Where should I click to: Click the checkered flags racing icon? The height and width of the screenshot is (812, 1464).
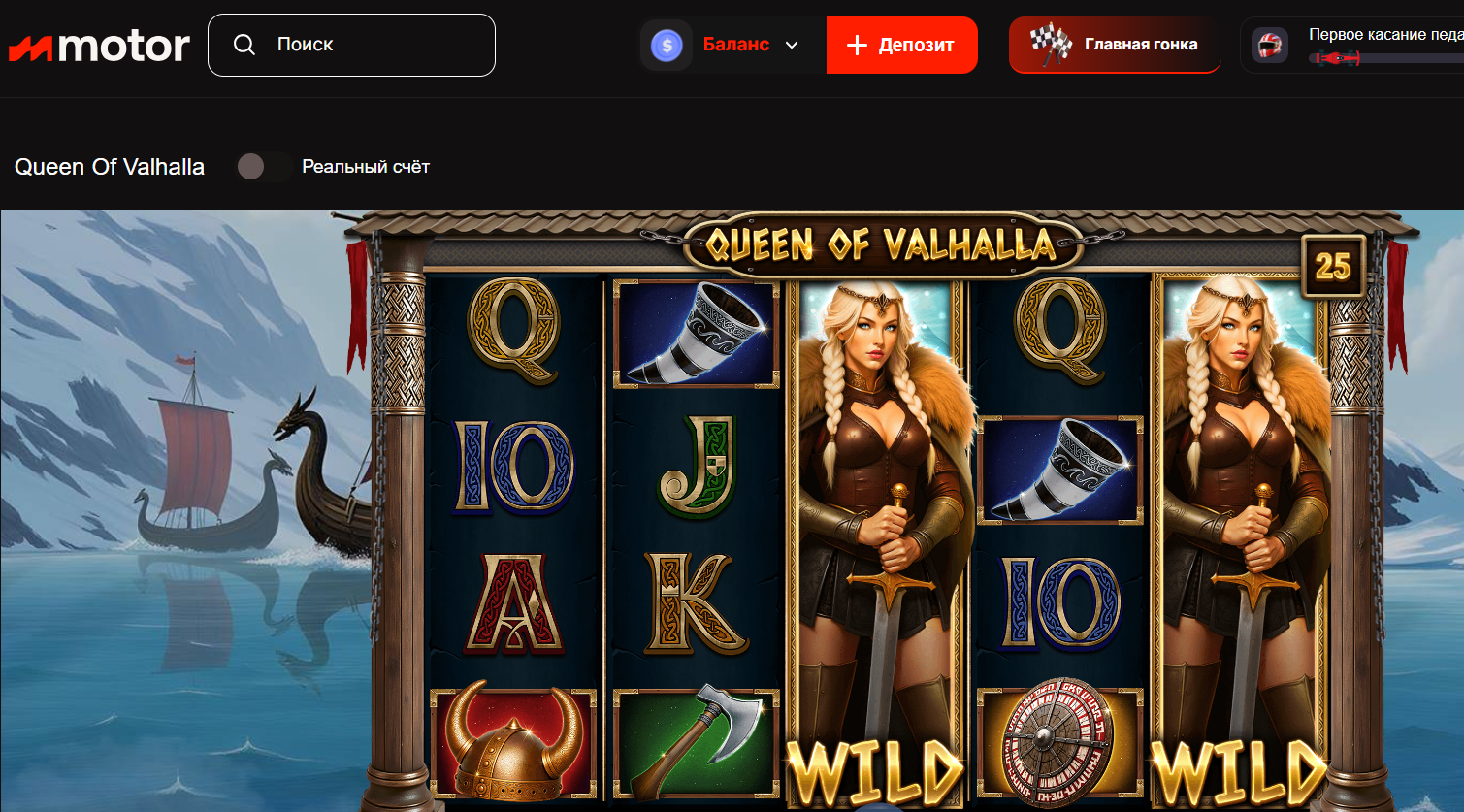(x=1051, y=45)
